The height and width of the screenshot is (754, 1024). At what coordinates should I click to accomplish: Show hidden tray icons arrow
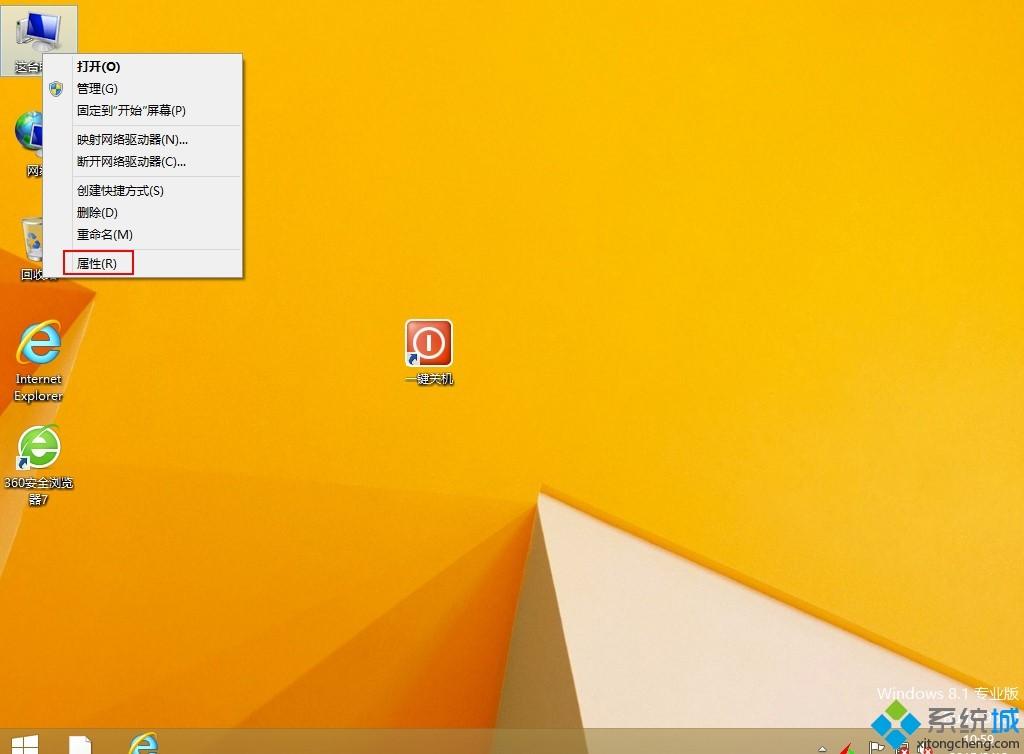pyautogui.click(x=822, y=749)
